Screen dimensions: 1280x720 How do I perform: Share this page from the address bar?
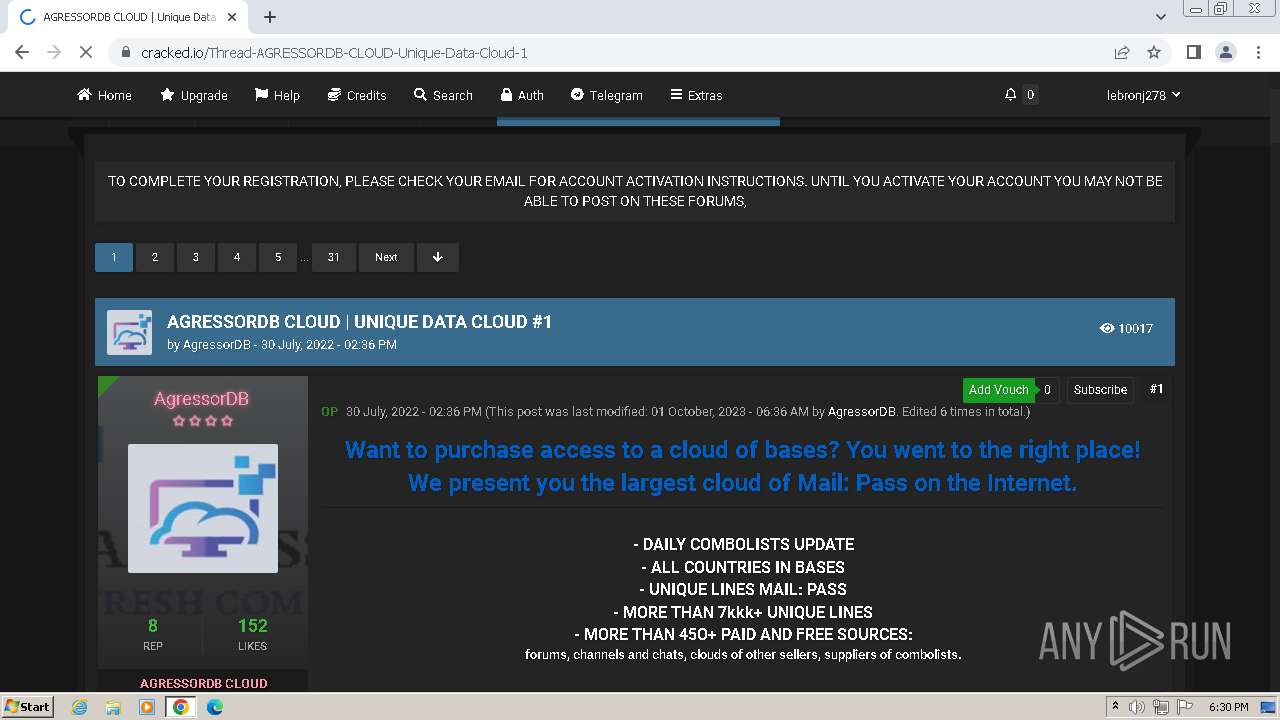point(1122,52)
